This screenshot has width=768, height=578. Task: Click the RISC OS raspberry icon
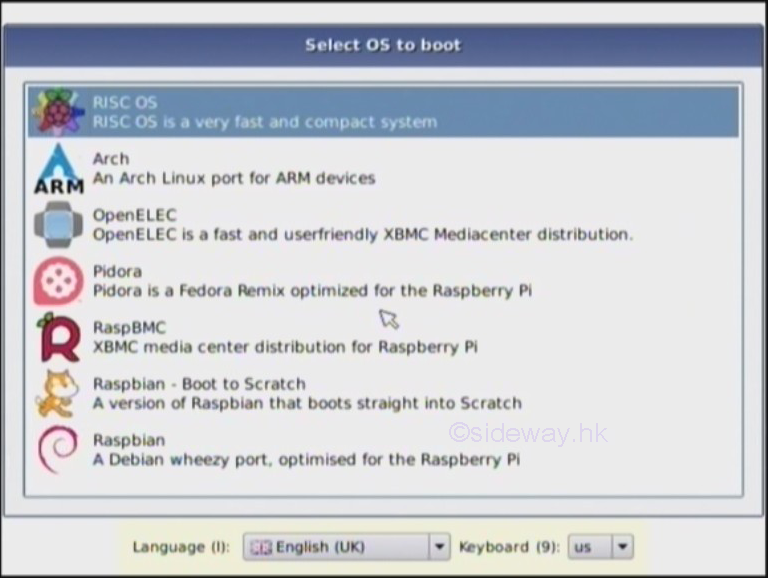pos(58,112)
